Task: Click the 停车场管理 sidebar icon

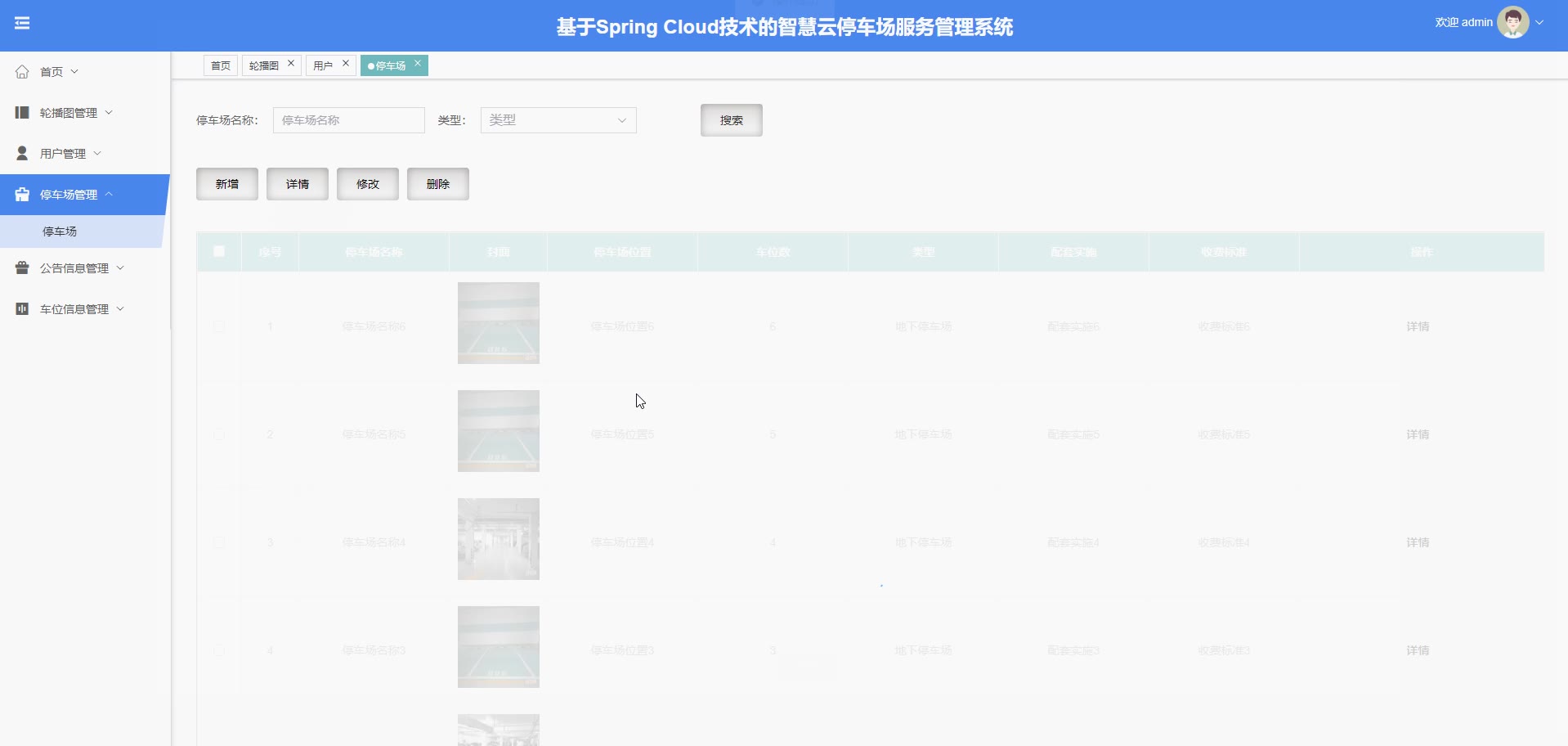Action: click(x=22, y=195)
